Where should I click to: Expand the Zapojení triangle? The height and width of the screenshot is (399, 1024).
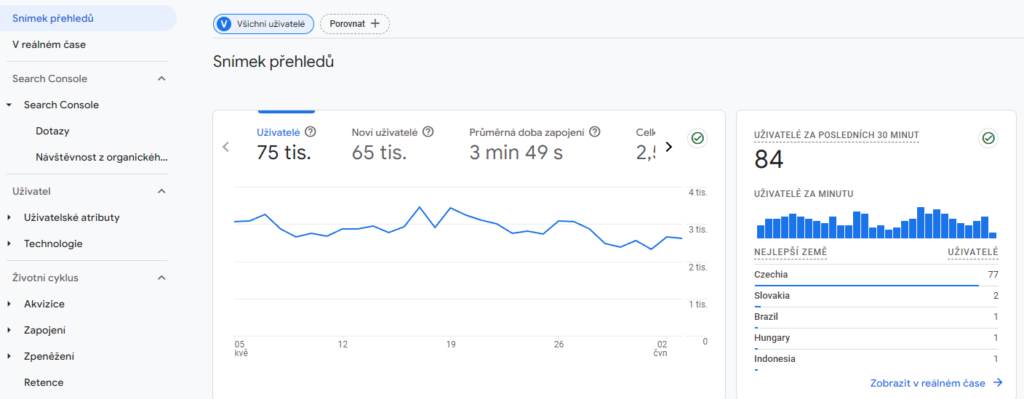pyautogui.click(x=9, y=330)
